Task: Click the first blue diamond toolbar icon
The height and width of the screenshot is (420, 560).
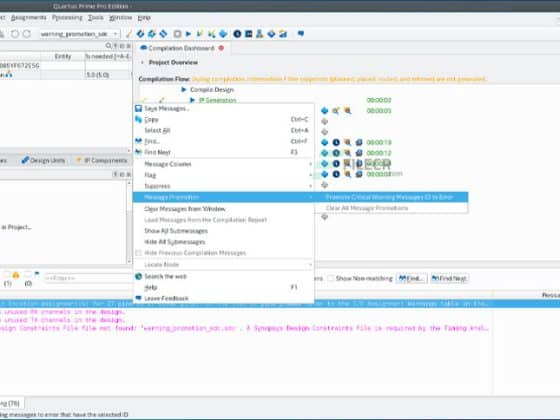Action: [140, 34]
